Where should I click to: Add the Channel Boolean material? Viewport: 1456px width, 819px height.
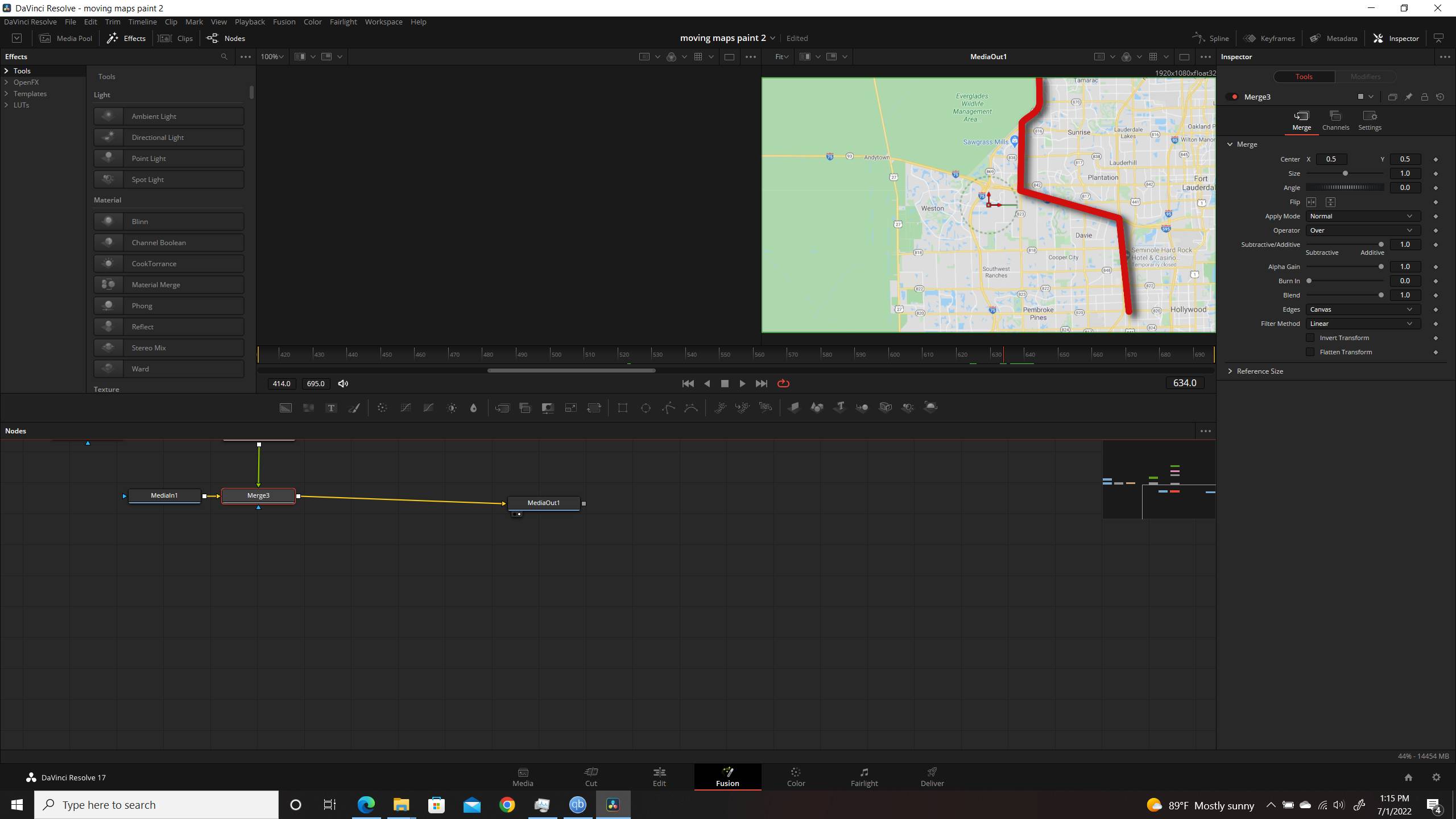coord(169,242)
